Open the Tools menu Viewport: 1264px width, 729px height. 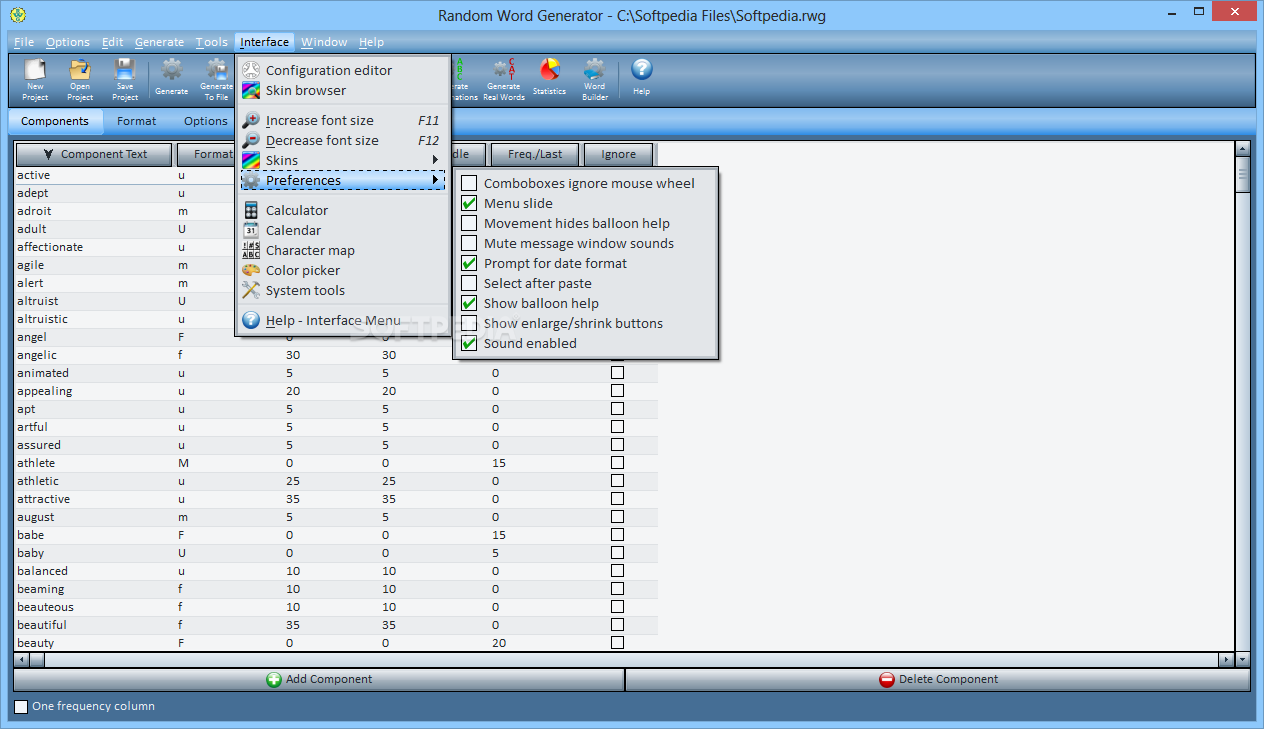212,42
